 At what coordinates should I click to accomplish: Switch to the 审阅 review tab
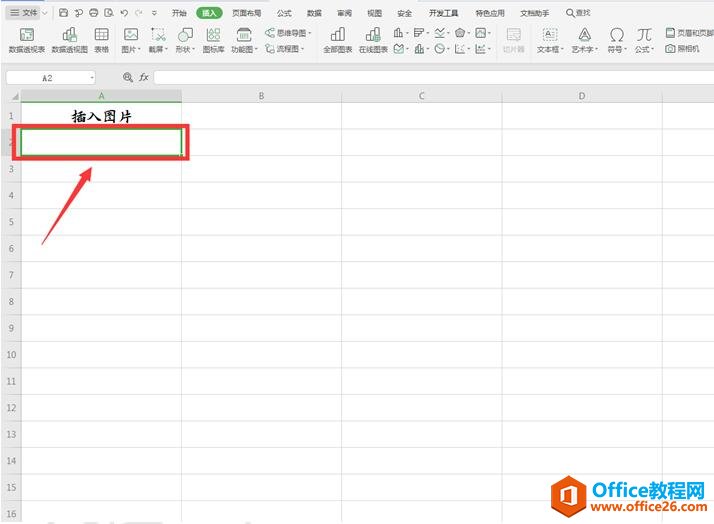pos(344,13)
